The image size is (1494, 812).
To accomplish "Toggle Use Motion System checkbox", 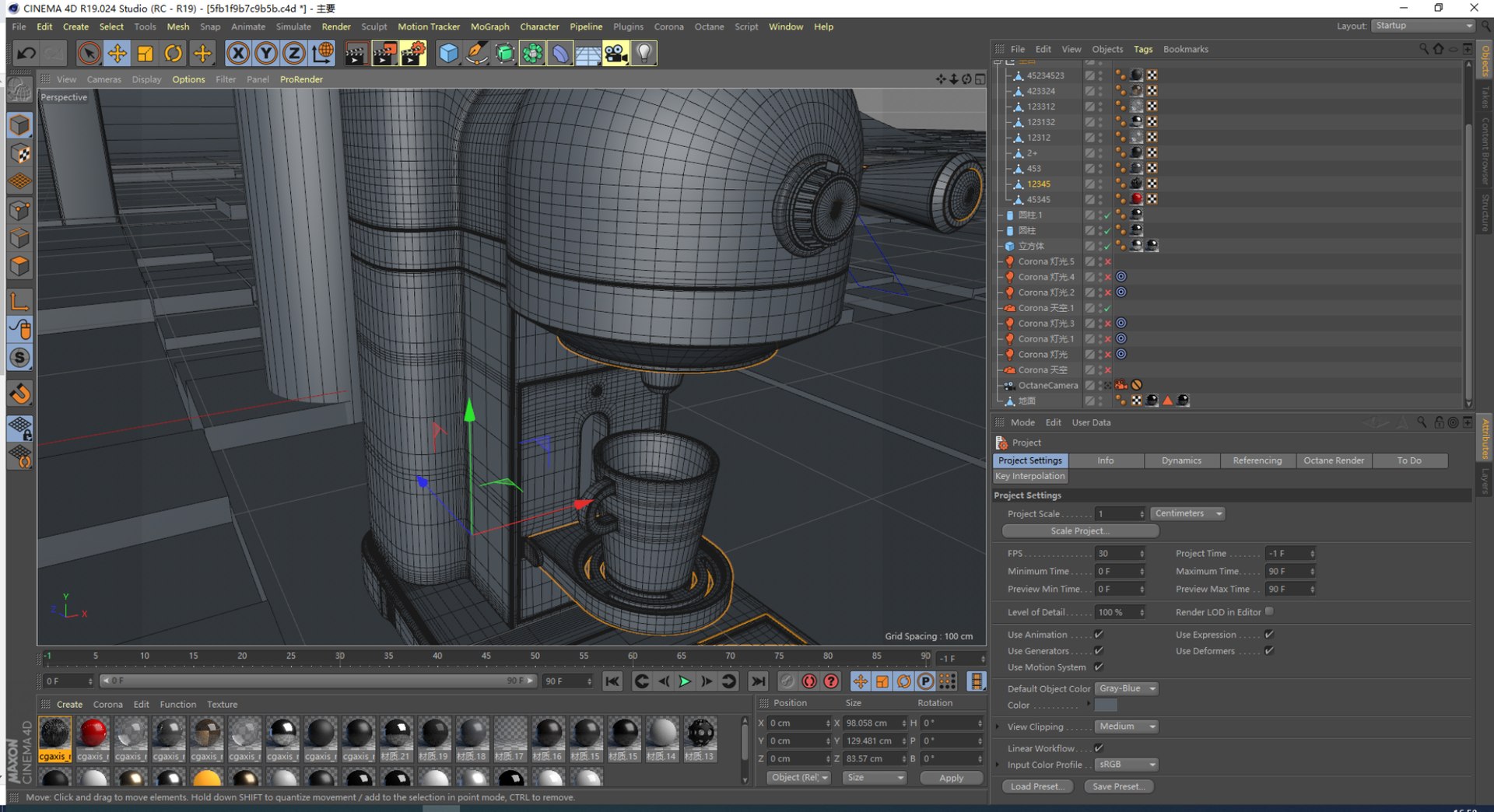I will (x=1099, y=667).
